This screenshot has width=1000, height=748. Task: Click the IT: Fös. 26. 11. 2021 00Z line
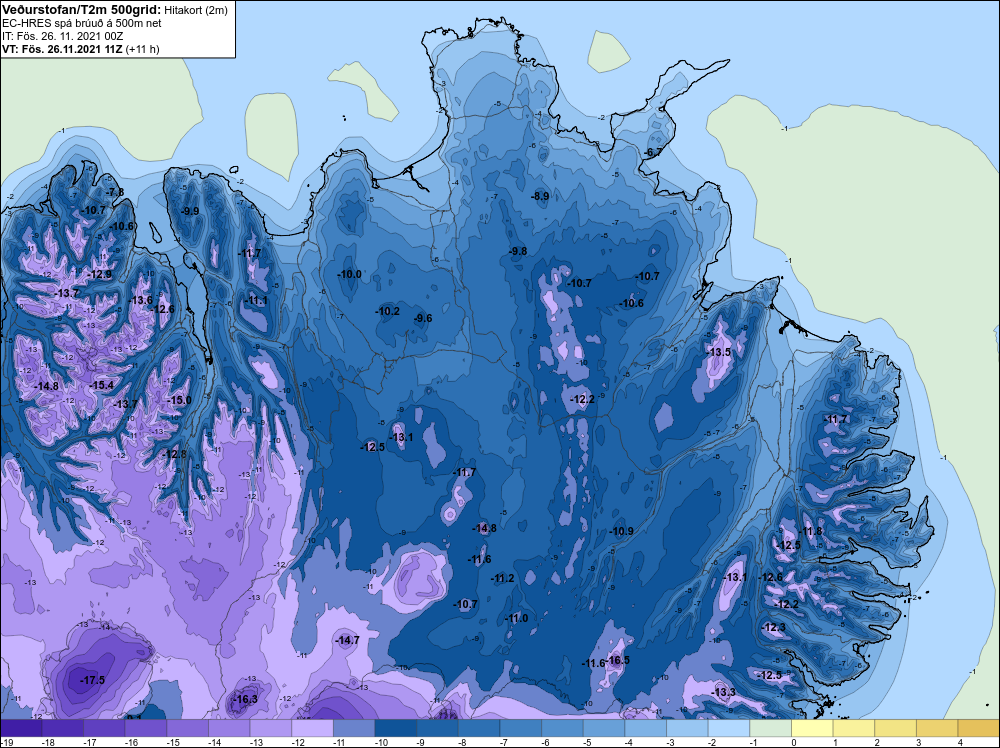(62, 36)
